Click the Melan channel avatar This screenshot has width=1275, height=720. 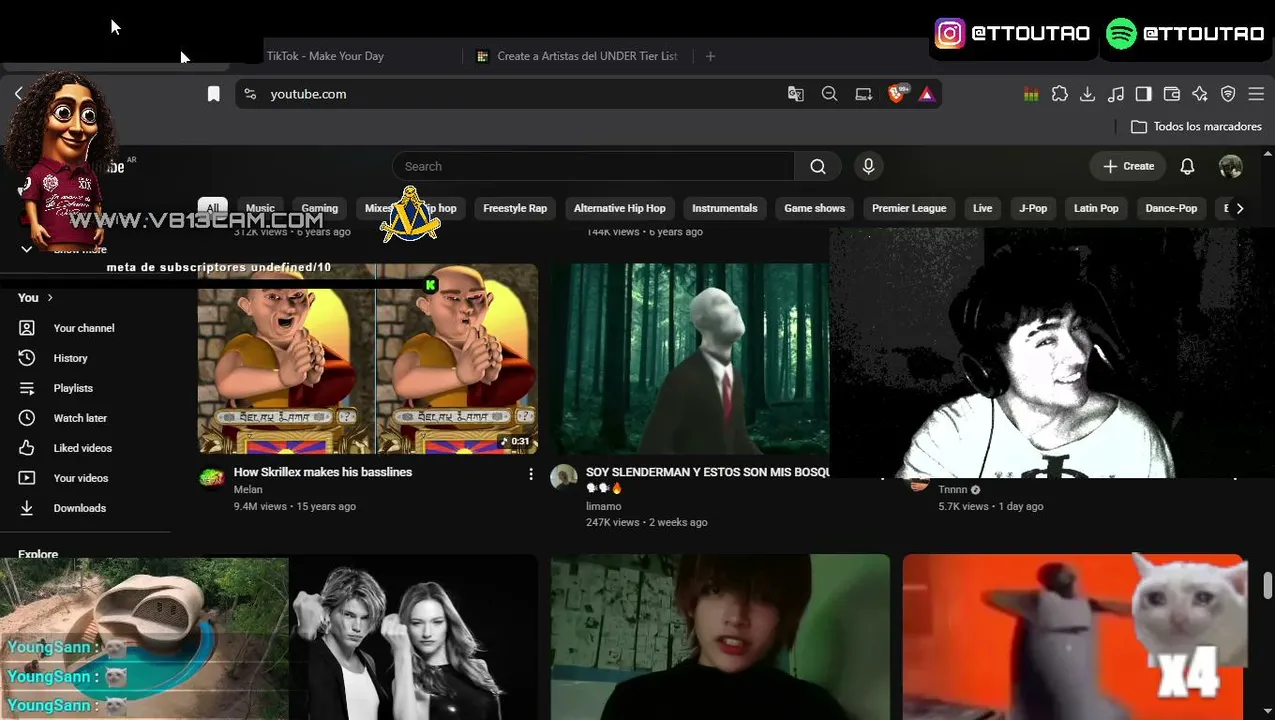pyautogui.click(x=212, y=478)
